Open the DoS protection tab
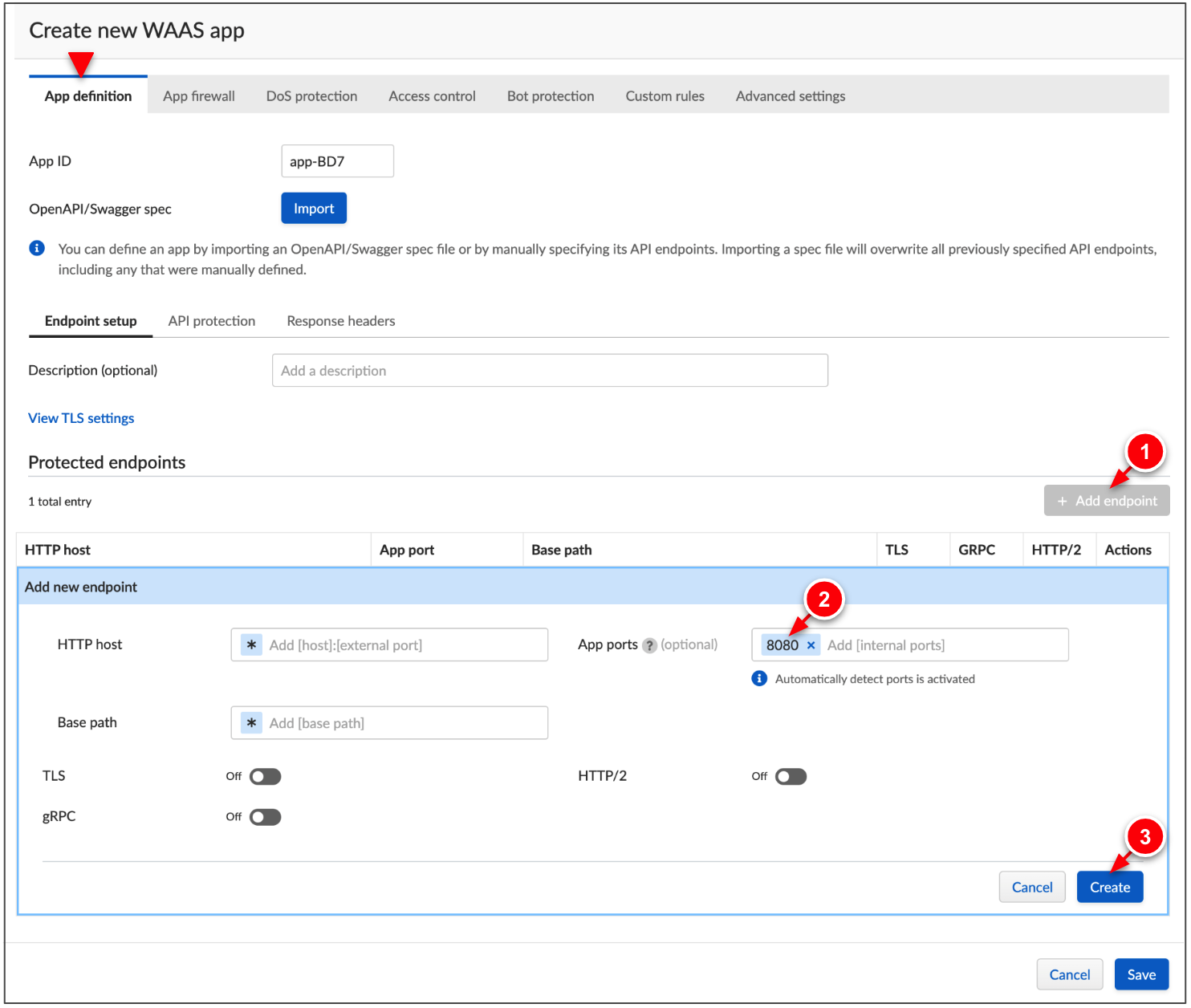Image resolution: width=1191 pixels, height=1008 pixels. click(x=311, y=96)
